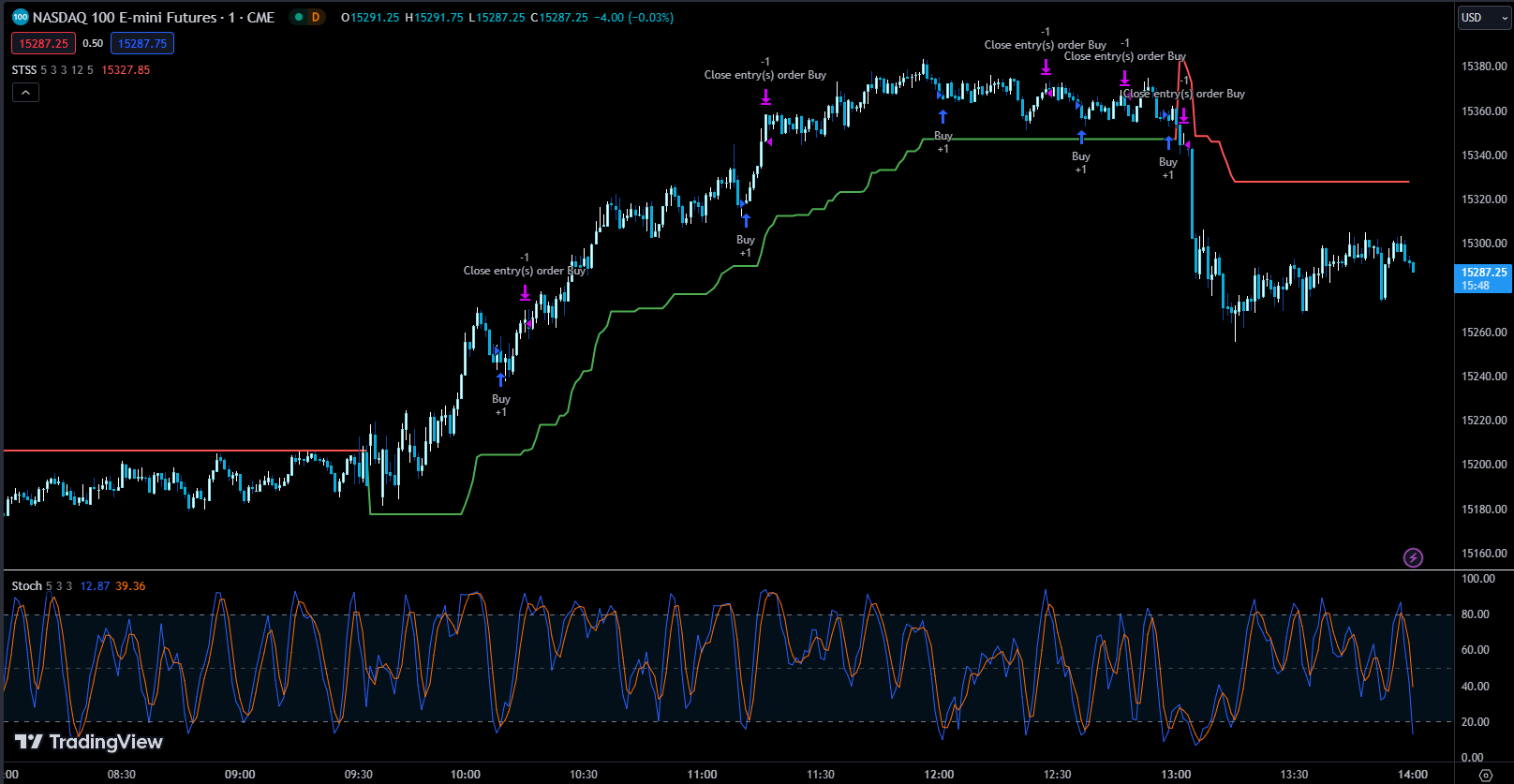Click the Close entry(s) order Buy label near 10:15
The width and height of the screenshot is (1514, 784).
525,271
